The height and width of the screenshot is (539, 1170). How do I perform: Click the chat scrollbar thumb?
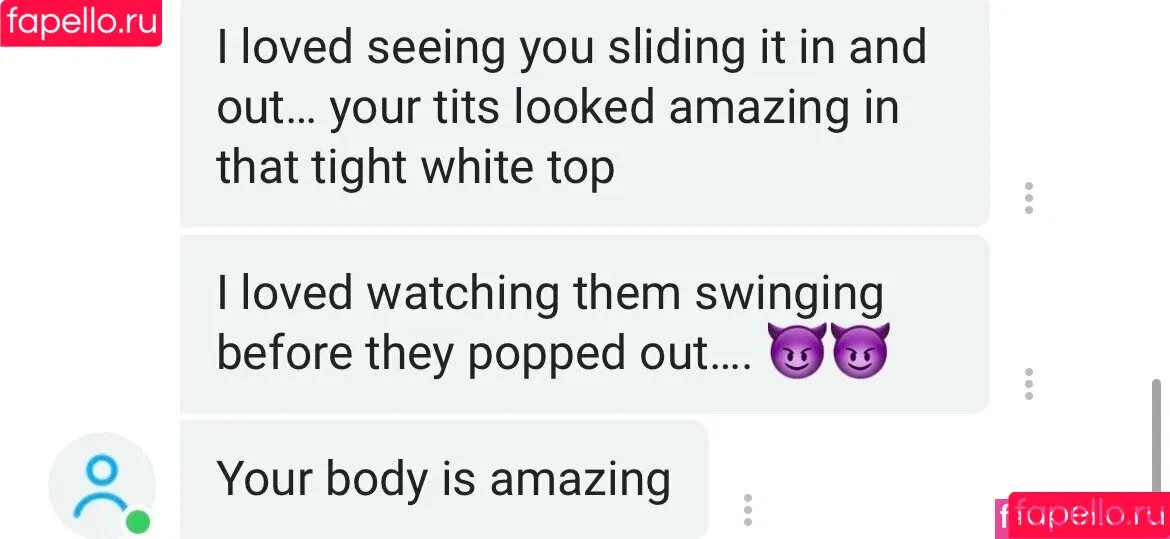1157,437
